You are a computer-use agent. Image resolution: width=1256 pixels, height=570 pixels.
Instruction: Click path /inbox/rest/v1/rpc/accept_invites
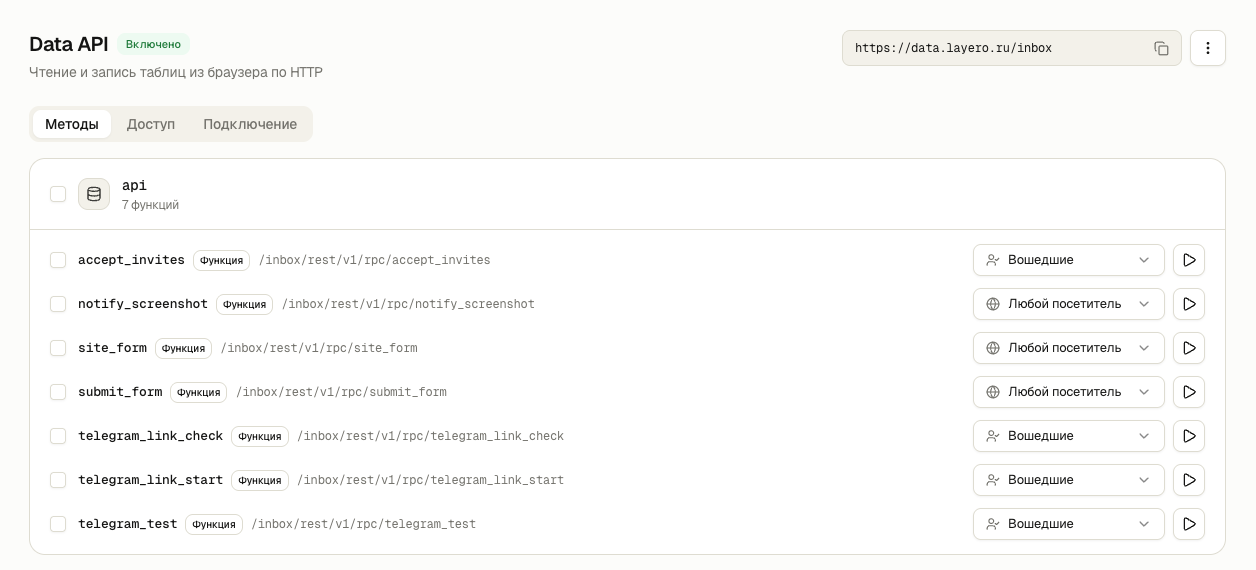point(375,260)
